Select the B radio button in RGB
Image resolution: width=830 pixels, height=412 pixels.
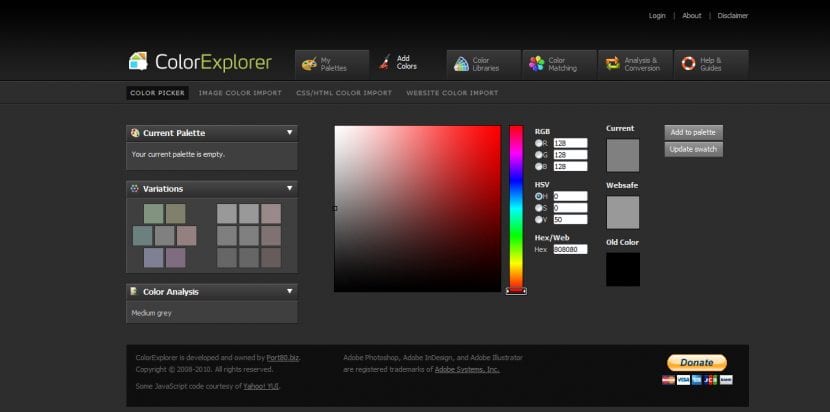tap(539, 166)
